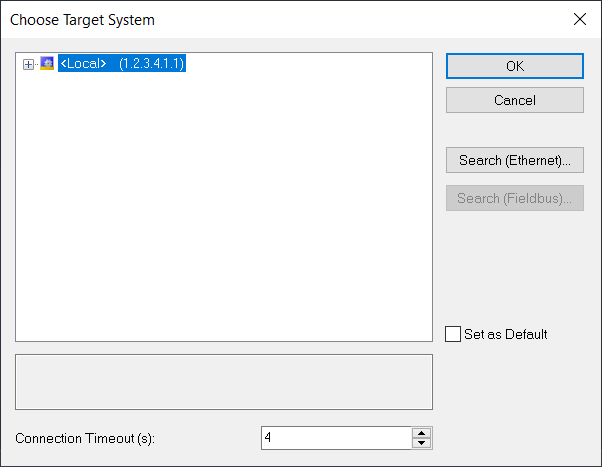Viewport: 602px width, 467px height.
Task: Select the <Local> (1.2.3.4.1.1) entry
Action: point(122,63)
